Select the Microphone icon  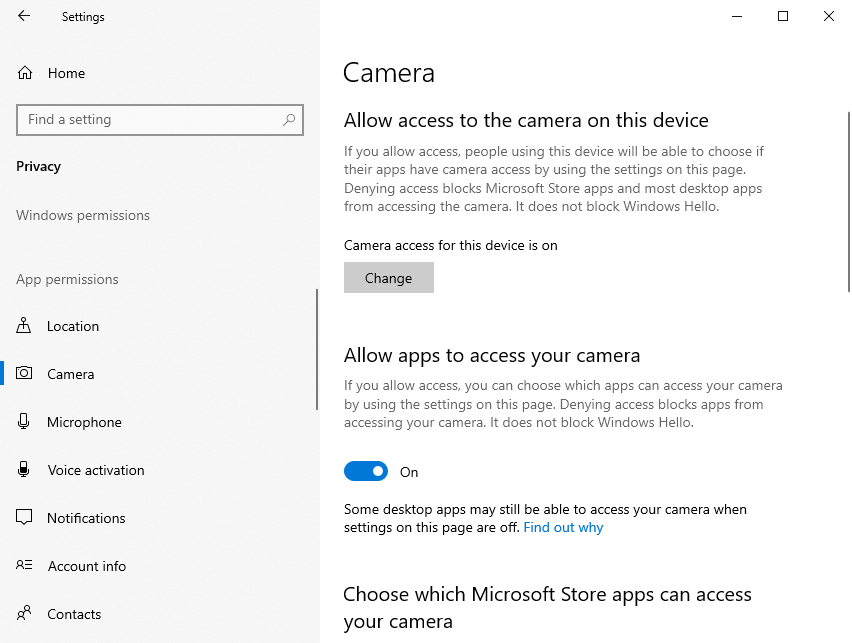point(22,422)
